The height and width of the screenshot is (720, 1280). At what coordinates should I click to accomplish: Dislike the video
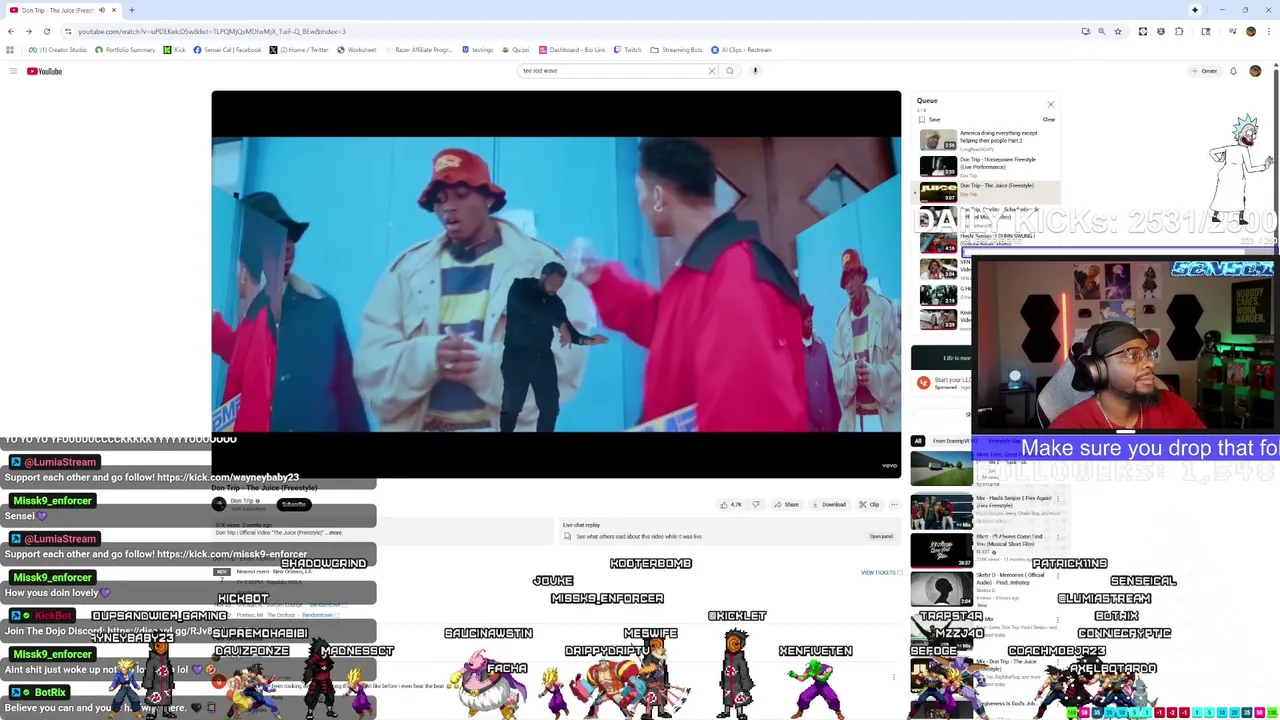[x=756, y=504]
